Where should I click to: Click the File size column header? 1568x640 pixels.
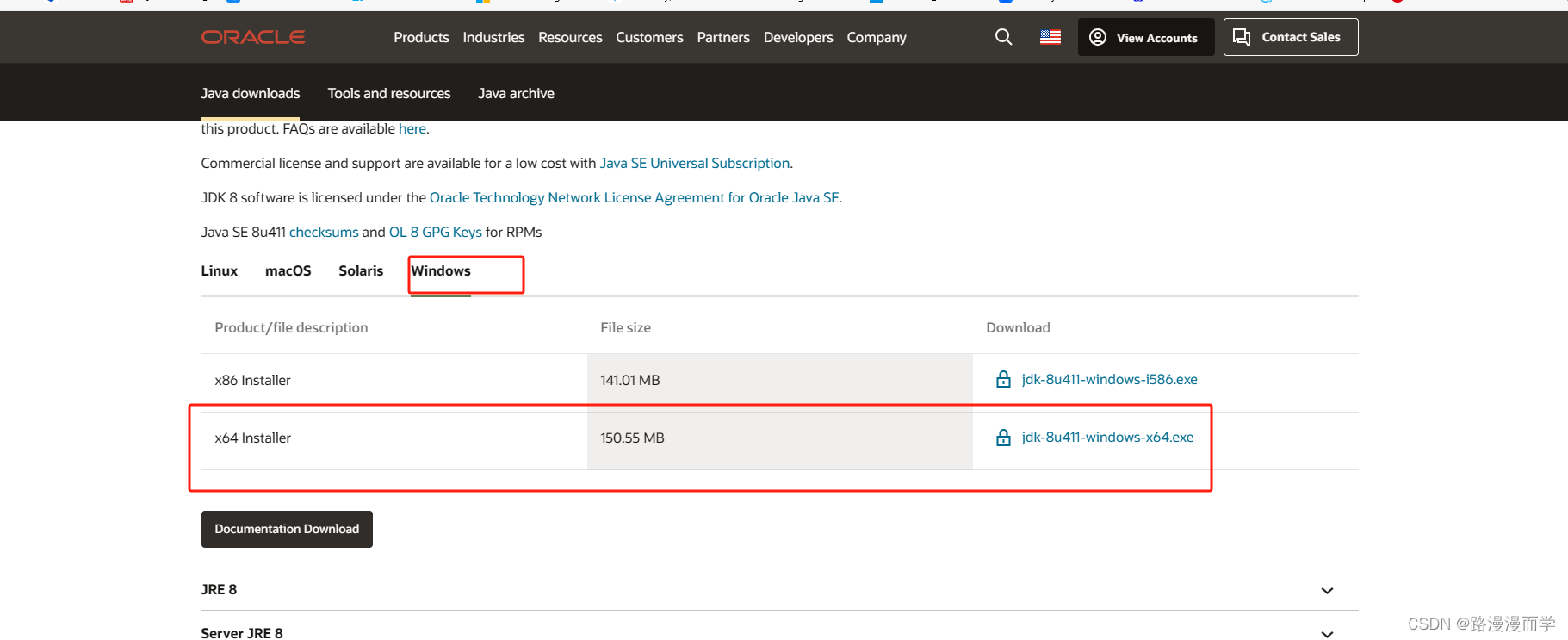(x=625, y=327)
